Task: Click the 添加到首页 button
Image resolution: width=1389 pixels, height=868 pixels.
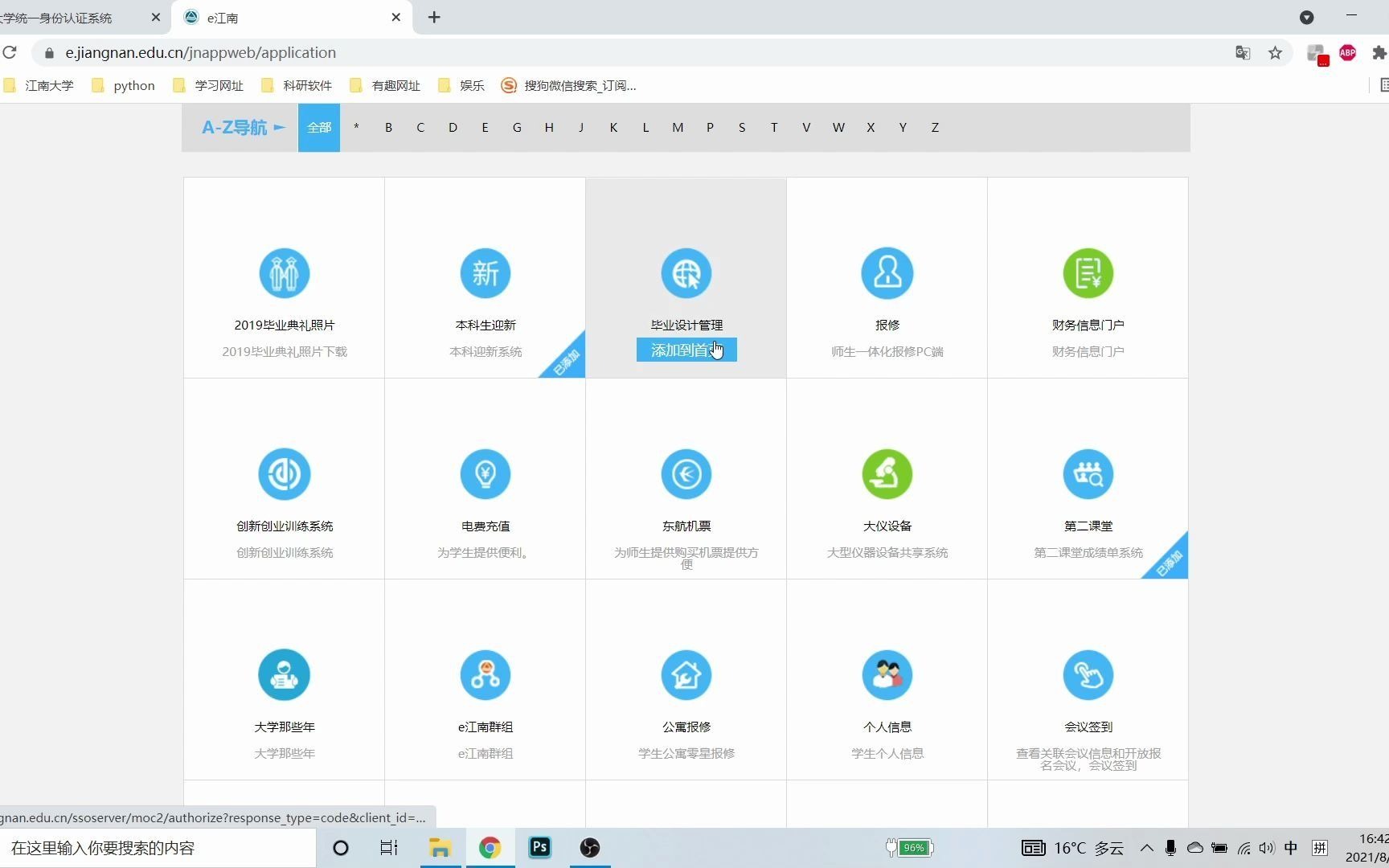Action: pos(686,350)
